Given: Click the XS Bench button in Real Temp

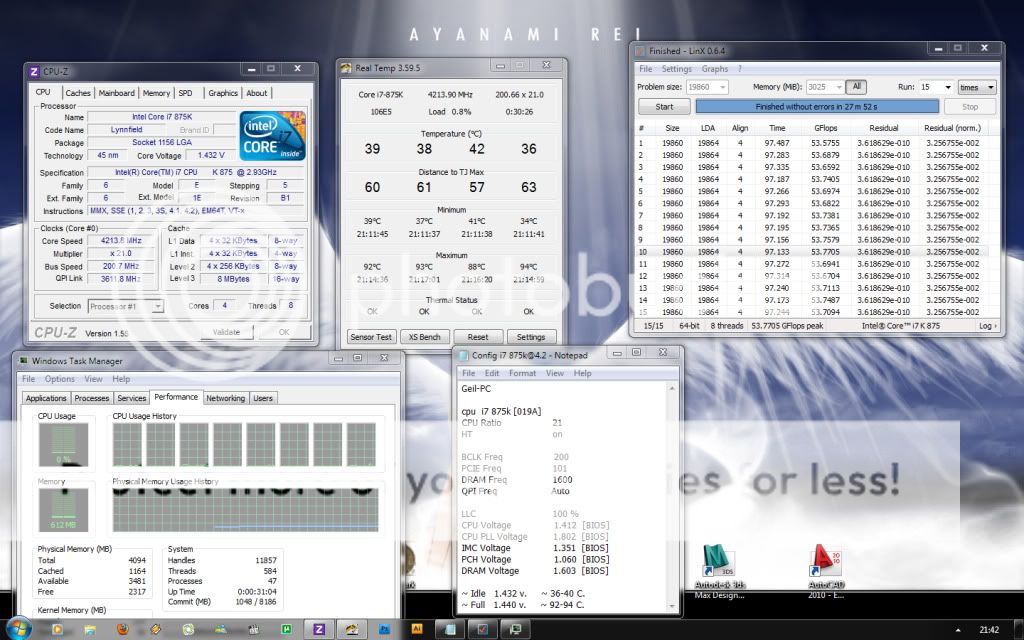Looking at the screenshot, I should [x=424, y=337].
